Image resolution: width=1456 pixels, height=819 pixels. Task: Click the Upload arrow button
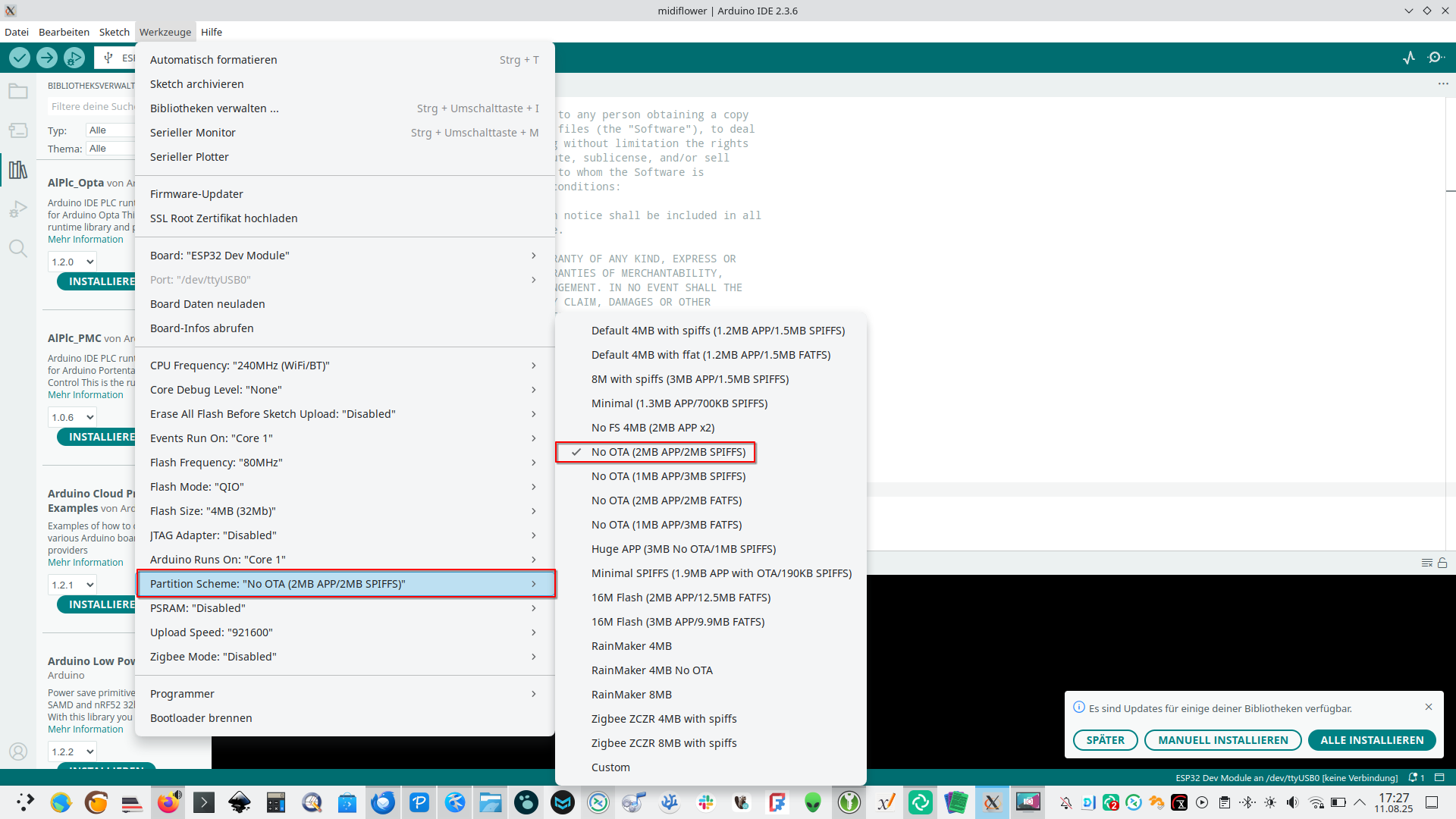[x=47, y=58]
